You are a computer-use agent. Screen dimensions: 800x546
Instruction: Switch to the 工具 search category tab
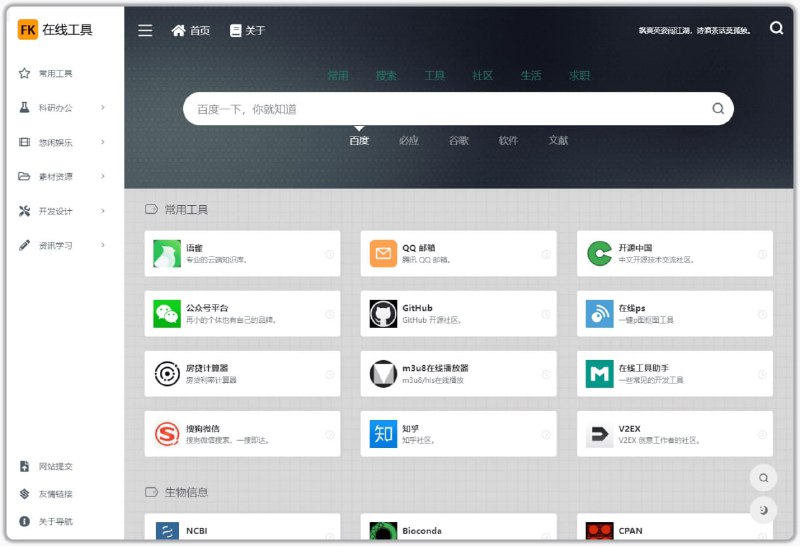(434, 76)
